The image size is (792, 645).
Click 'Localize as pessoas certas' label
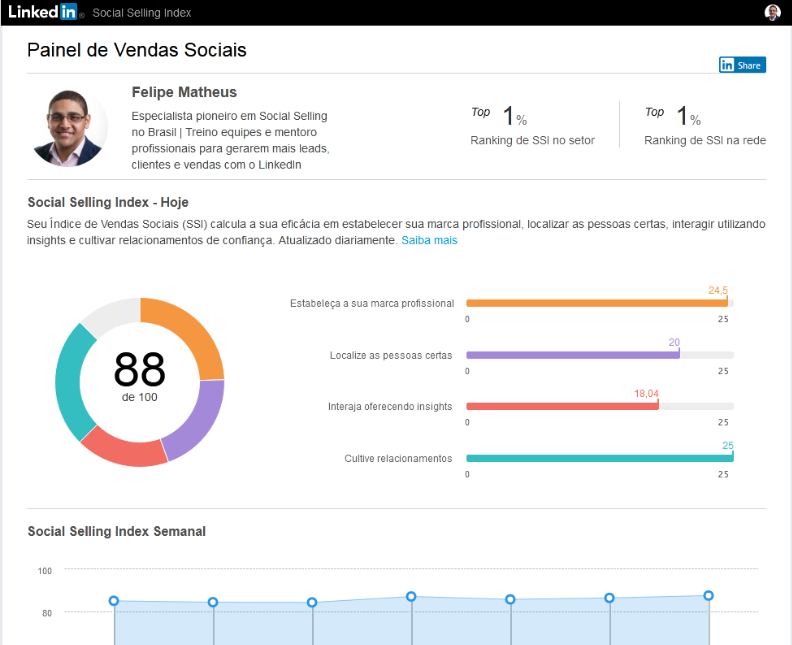(x=390, y=356)
